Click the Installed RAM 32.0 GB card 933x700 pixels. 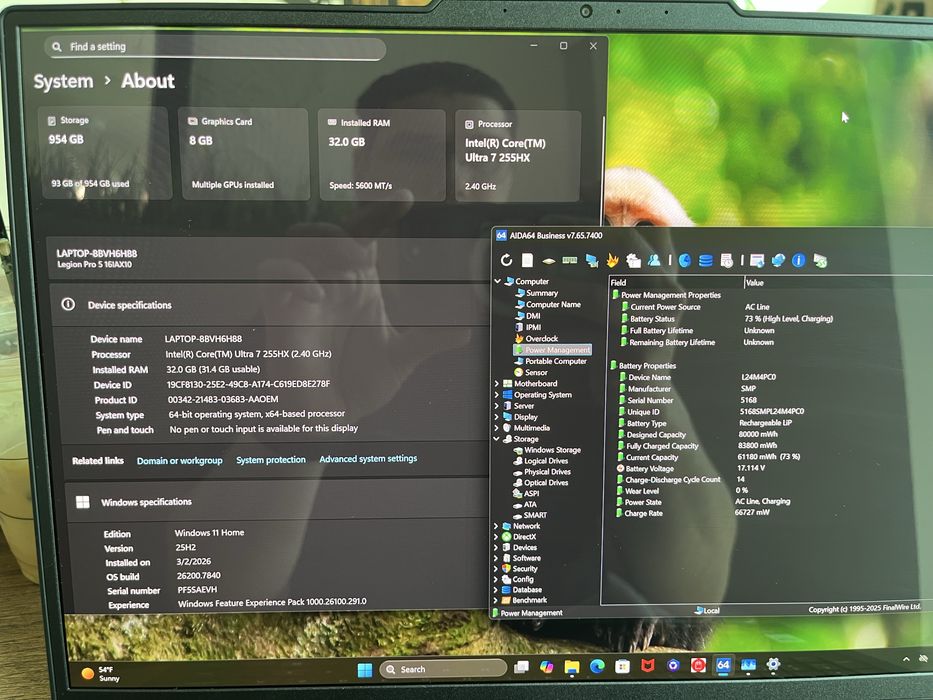tap(382, 155)
